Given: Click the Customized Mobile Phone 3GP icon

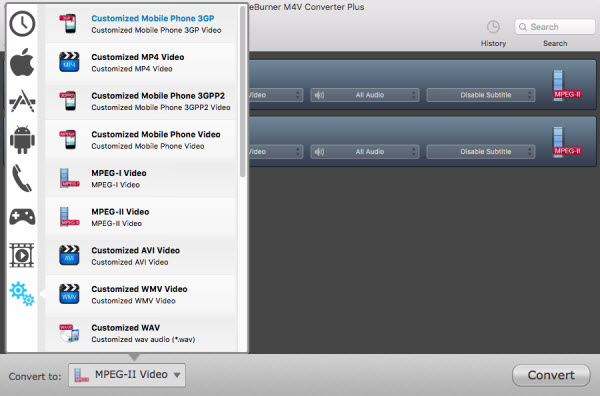Looking at the screenshot, I should pos(69,23).
